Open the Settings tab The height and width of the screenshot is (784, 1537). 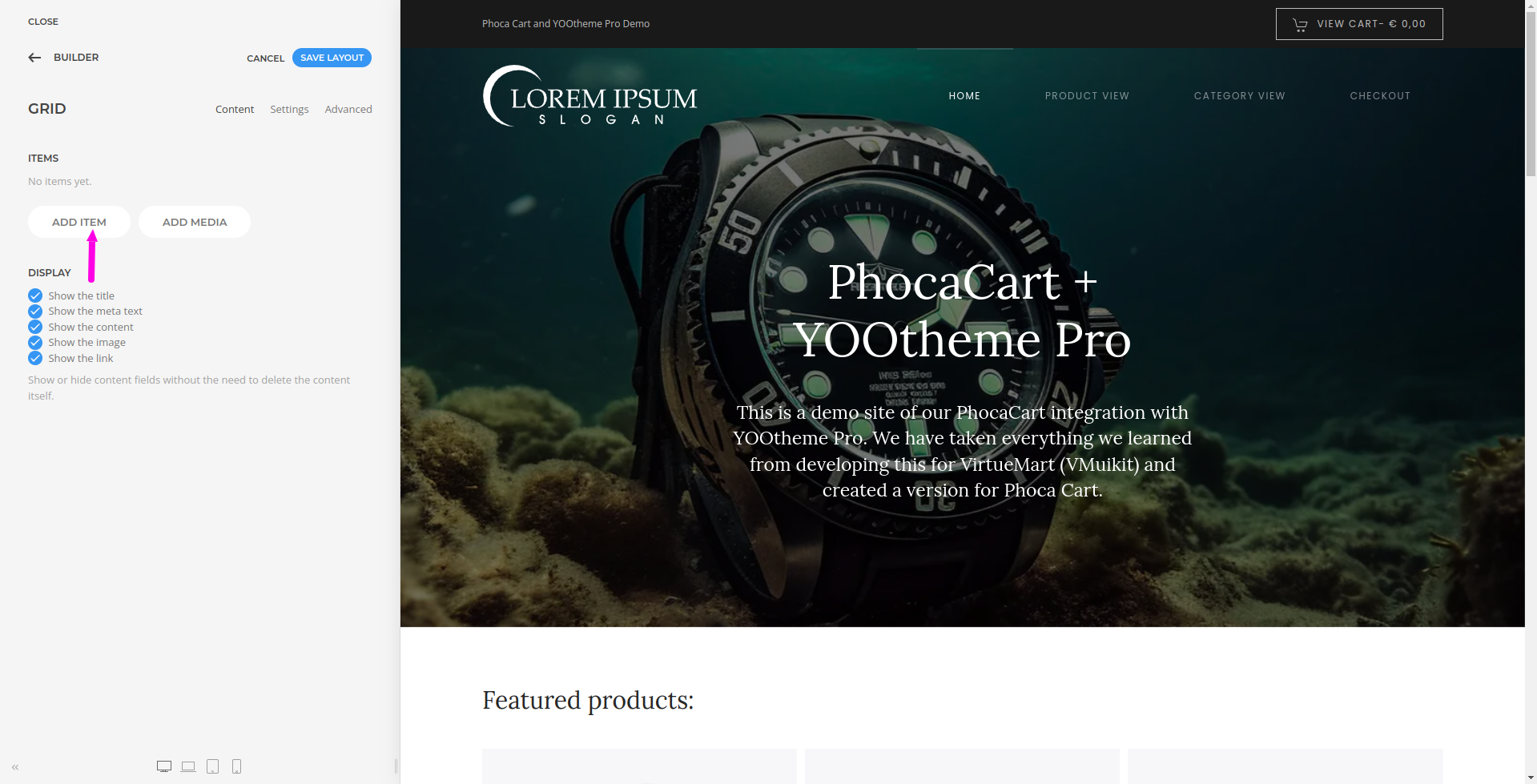289,110
